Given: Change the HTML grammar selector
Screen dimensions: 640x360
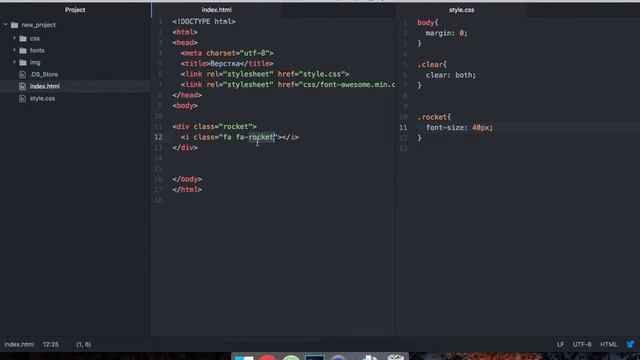Looking at the screenshot, I should click(x=609, y=344).
